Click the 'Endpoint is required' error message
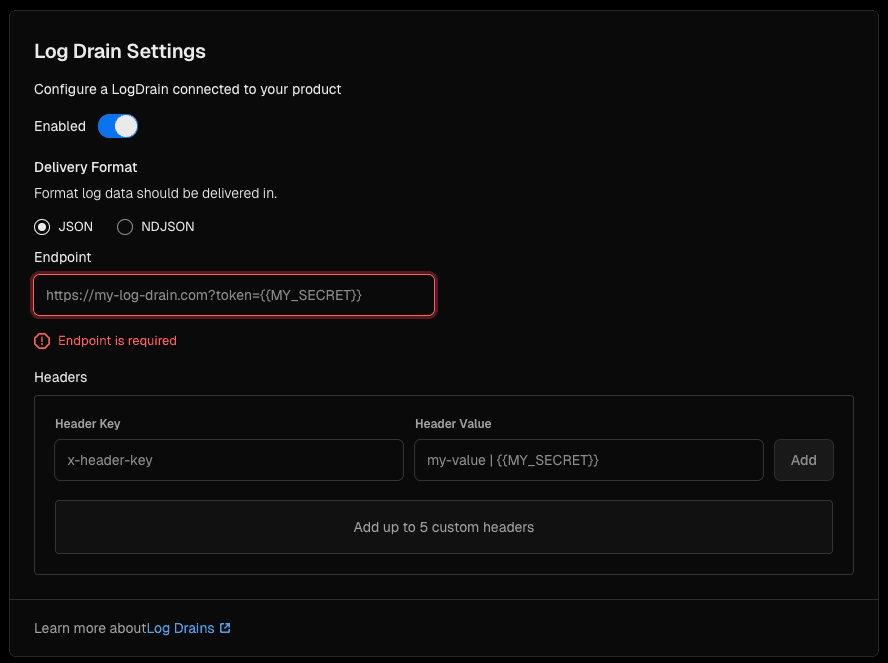The image size is (888, 663). point(117,341)
